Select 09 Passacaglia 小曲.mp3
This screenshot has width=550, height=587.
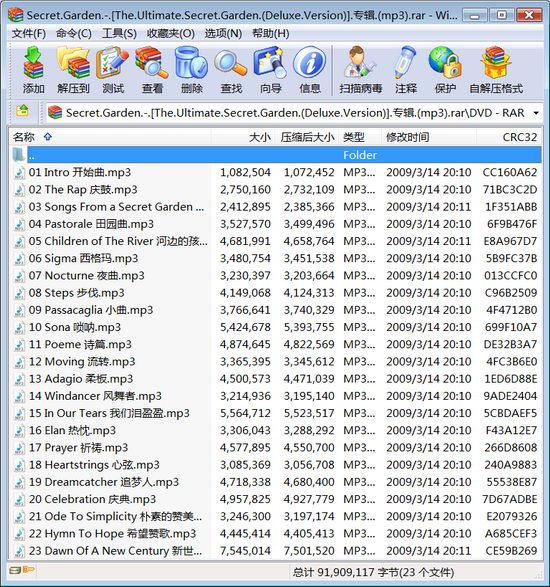pos(276,310)
